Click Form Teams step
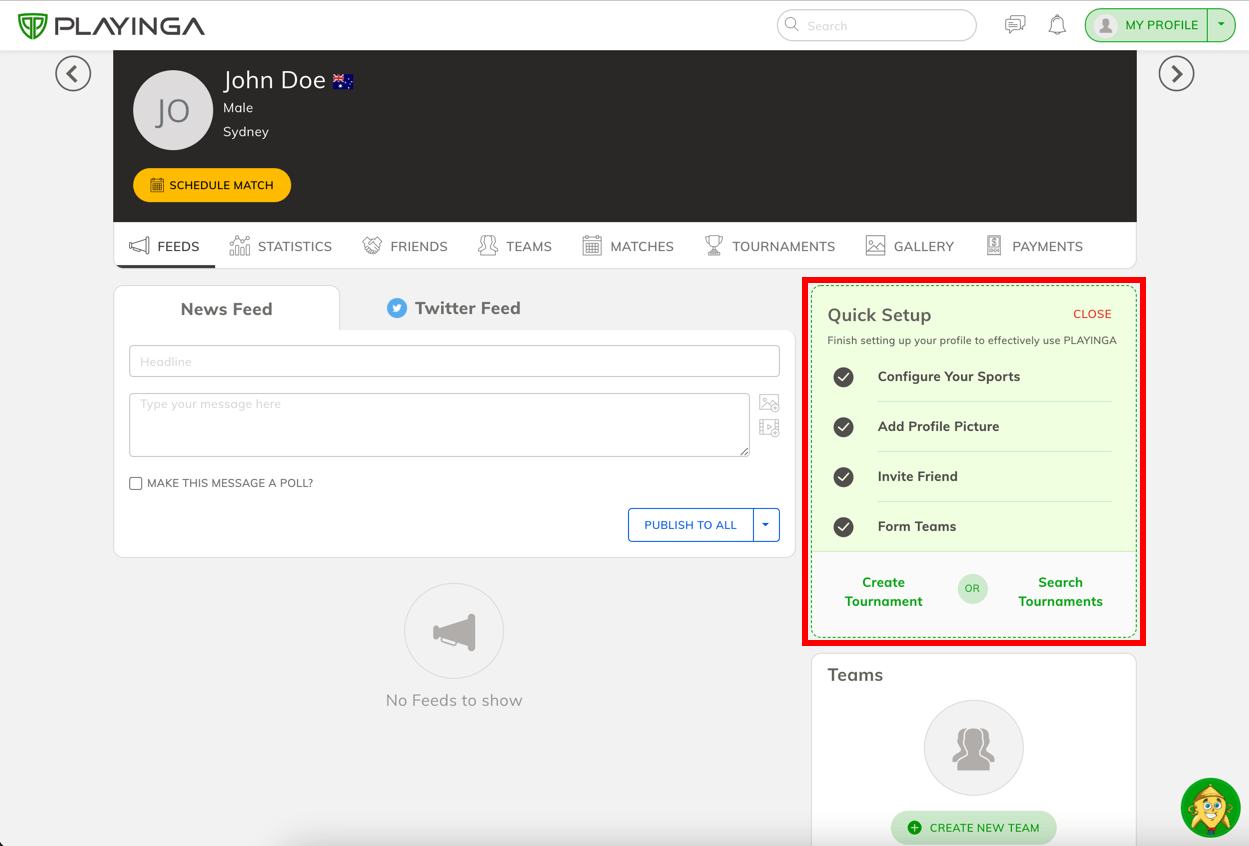This screenshot has height=846, width=1249. click(917, 527)
